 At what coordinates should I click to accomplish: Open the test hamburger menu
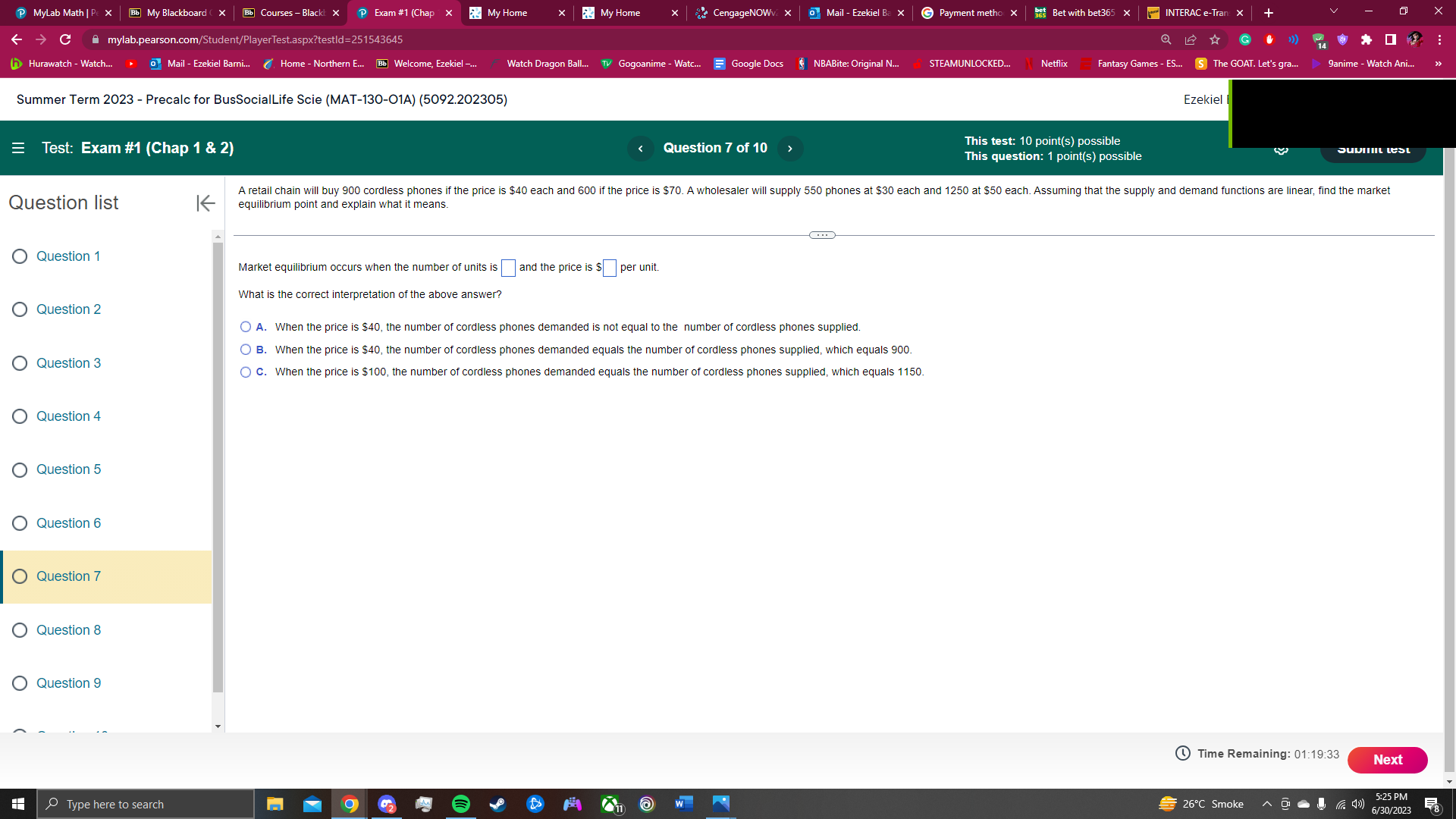(18, 148)
